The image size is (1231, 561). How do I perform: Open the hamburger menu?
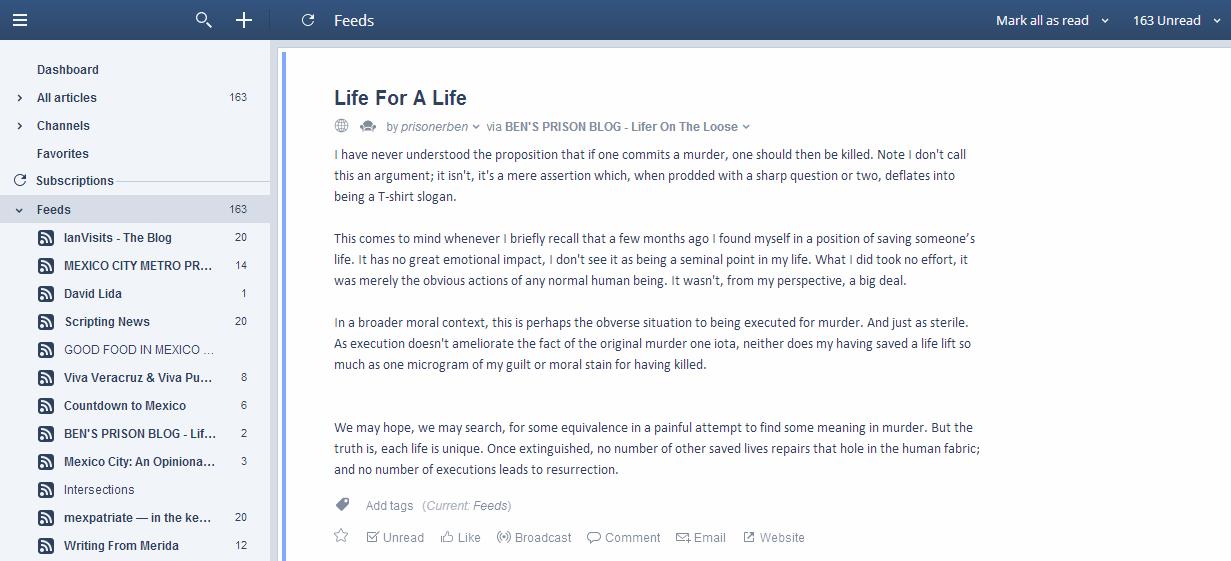pos(20,20)
